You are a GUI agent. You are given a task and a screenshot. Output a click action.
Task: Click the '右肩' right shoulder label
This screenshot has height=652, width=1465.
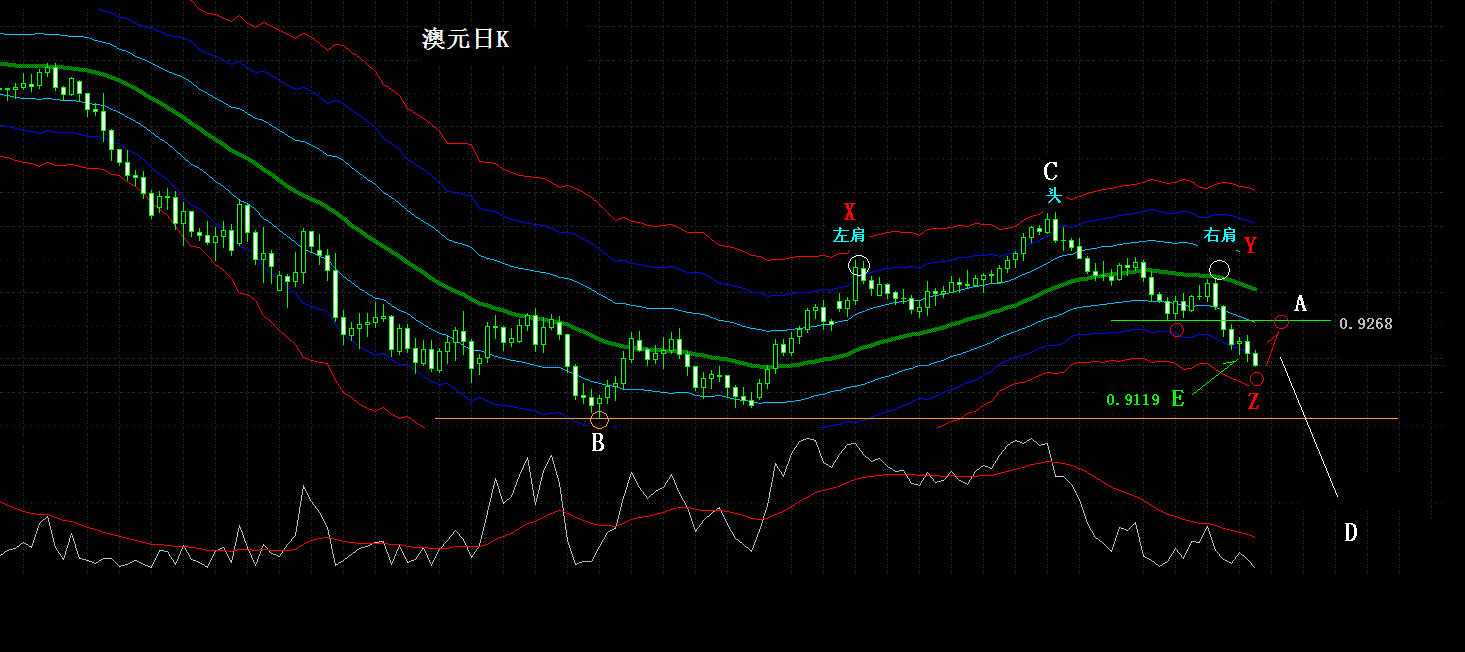click(x=1219, y=236)
